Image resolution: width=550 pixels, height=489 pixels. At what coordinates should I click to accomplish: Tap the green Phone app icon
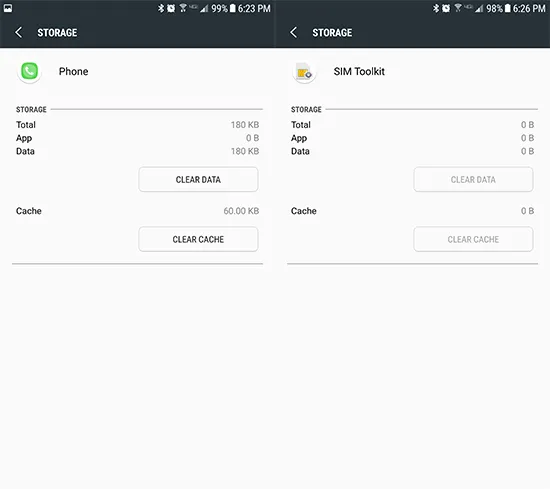pyautogui.click(x=29, y=72)
